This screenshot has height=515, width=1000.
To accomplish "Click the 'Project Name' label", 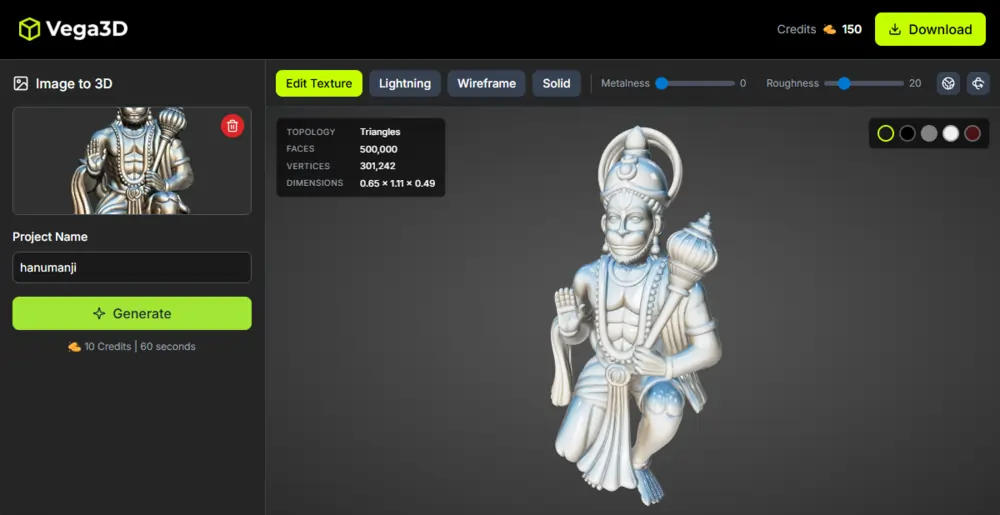I will (50, 237).
